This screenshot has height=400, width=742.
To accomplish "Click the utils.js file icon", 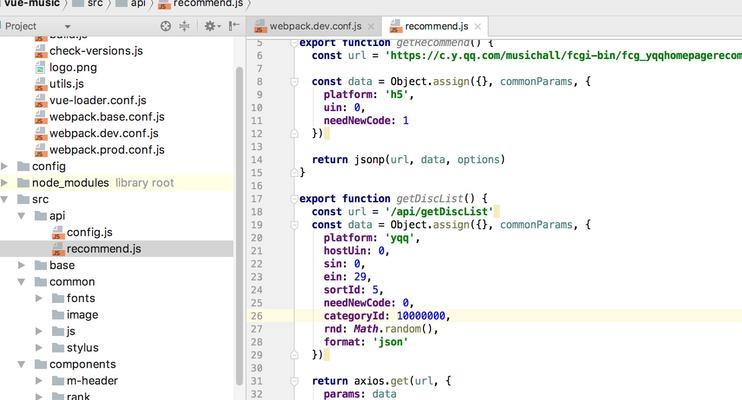I will pos(41,84).
